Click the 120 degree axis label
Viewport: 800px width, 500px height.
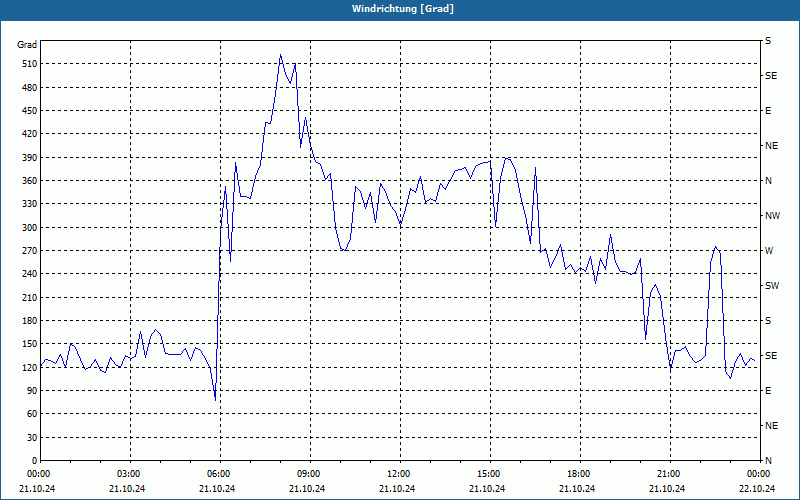pyautogui.click(x=30, y=367)
